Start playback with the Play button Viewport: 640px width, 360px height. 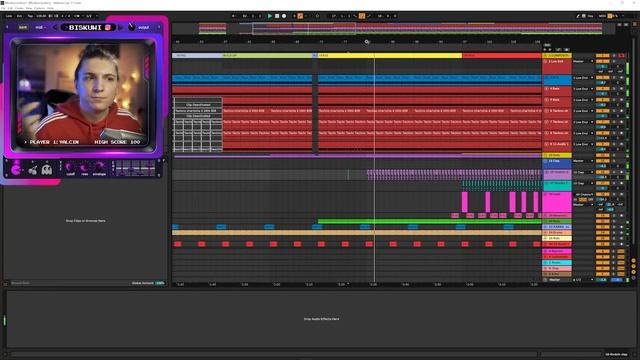[269, 16]
